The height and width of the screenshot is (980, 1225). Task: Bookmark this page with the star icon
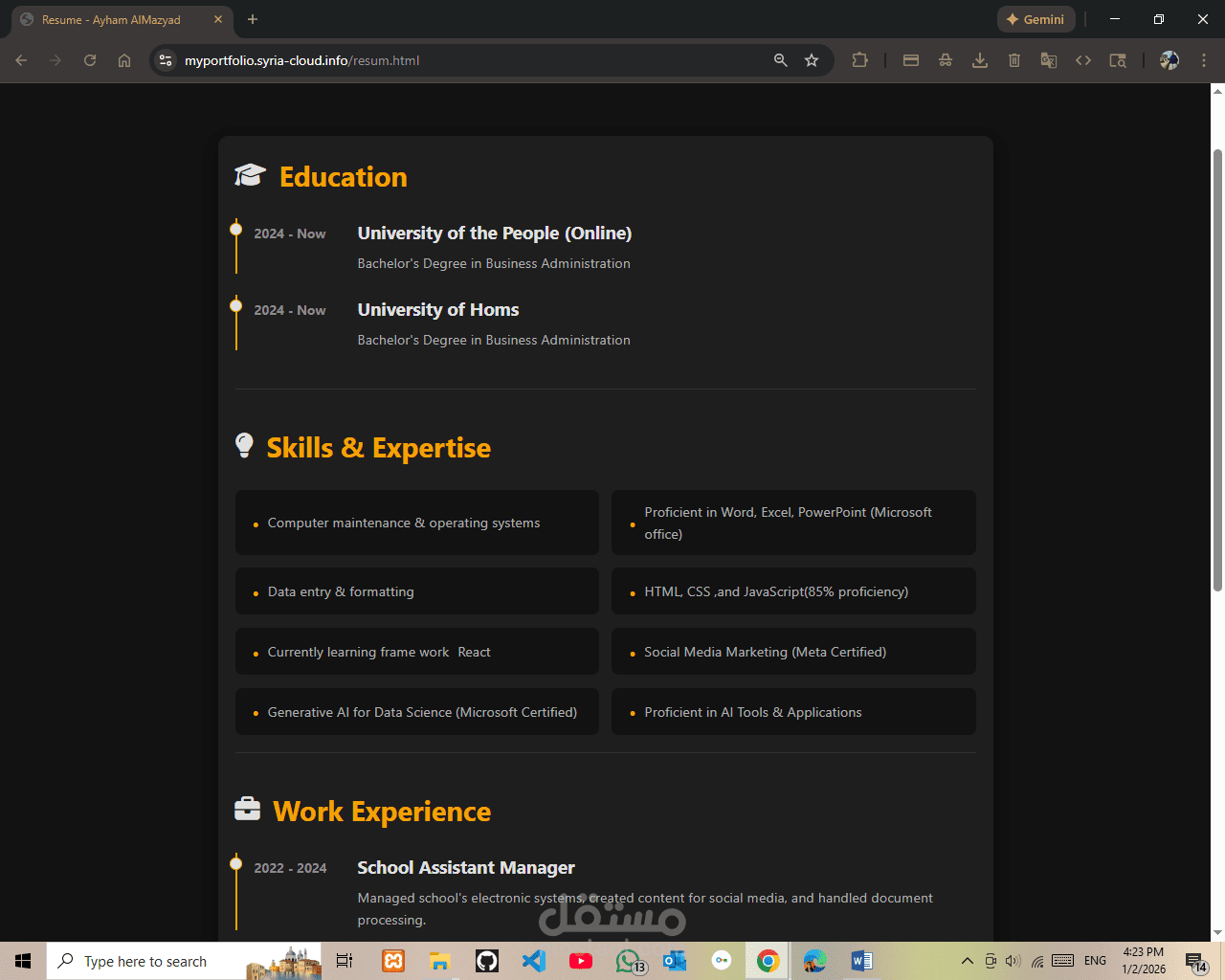pos(812,60)
